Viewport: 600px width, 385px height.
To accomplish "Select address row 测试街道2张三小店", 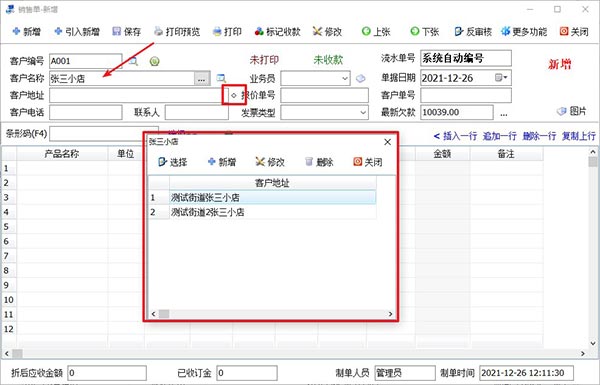I will (272, 212).
